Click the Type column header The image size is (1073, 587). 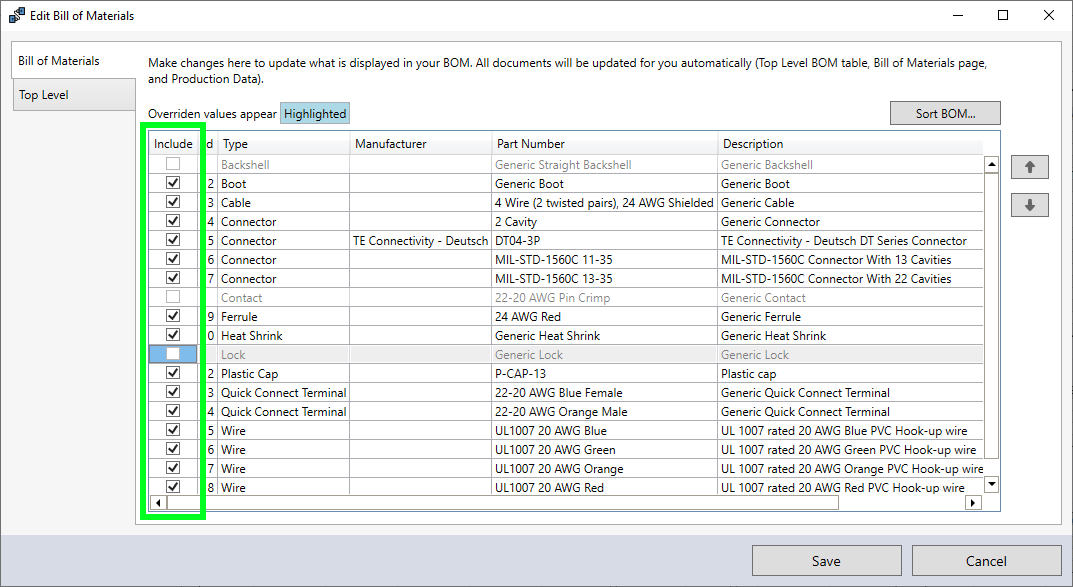[x=284, y=144]
